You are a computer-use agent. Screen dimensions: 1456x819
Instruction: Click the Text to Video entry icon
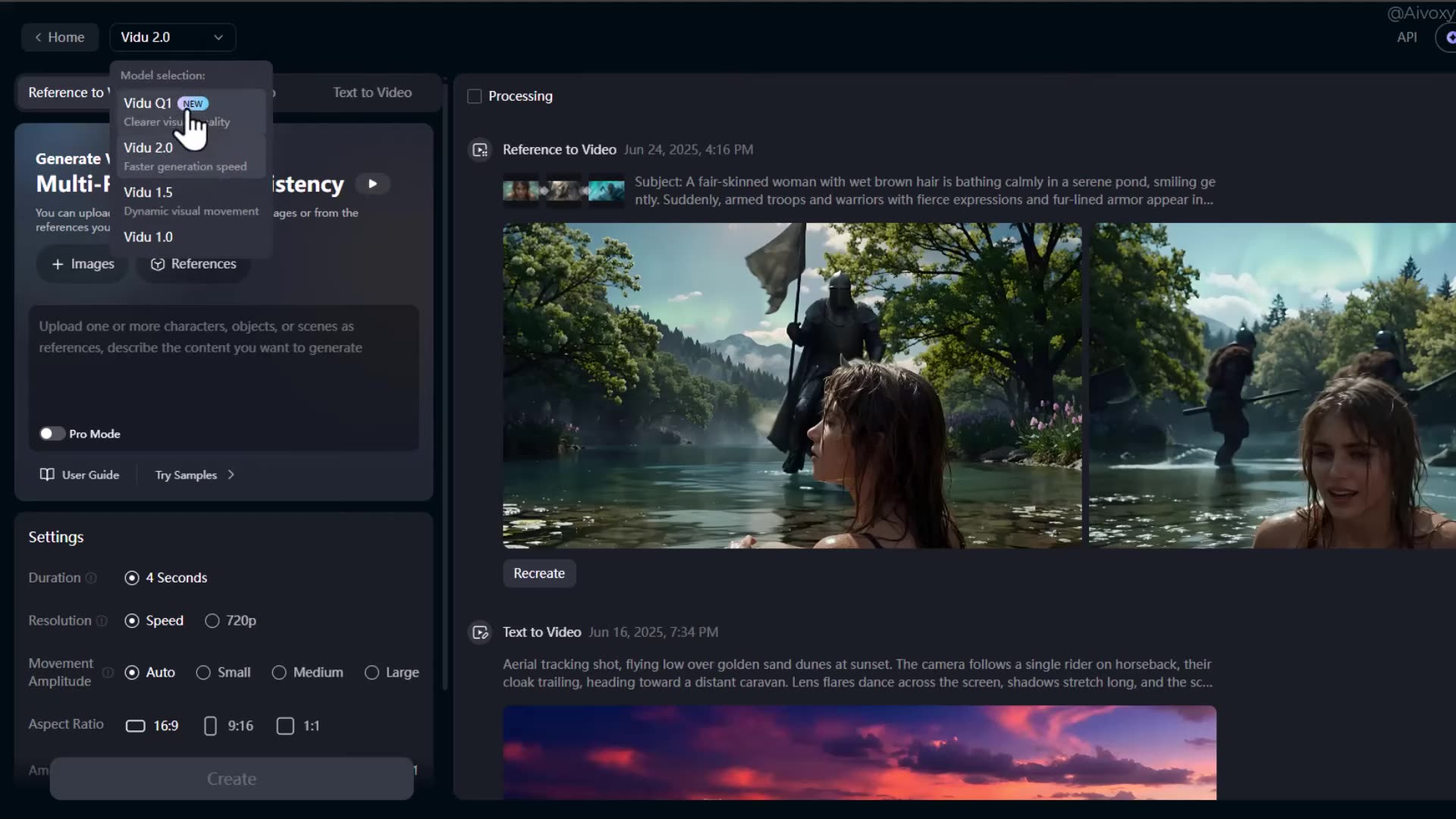tap(480, 632)
